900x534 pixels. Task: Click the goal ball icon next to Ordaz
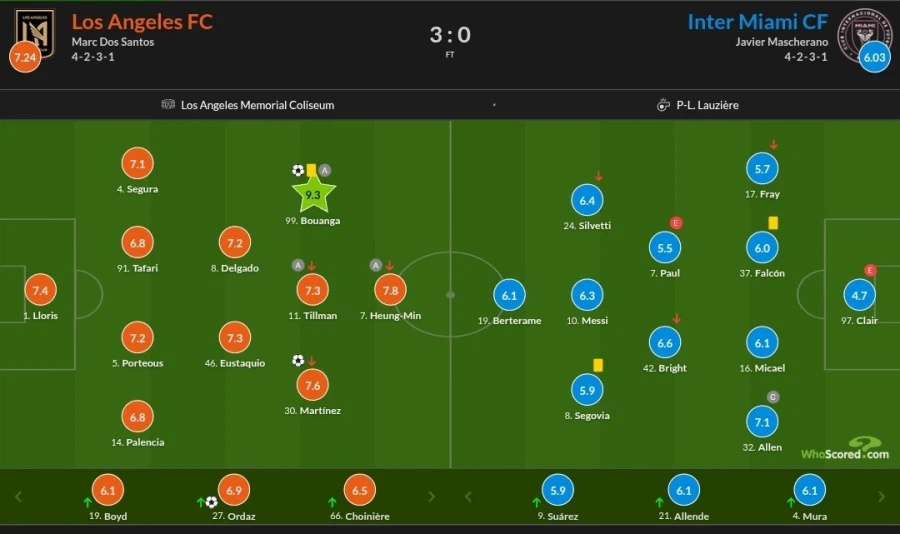(x=211, y=502)
